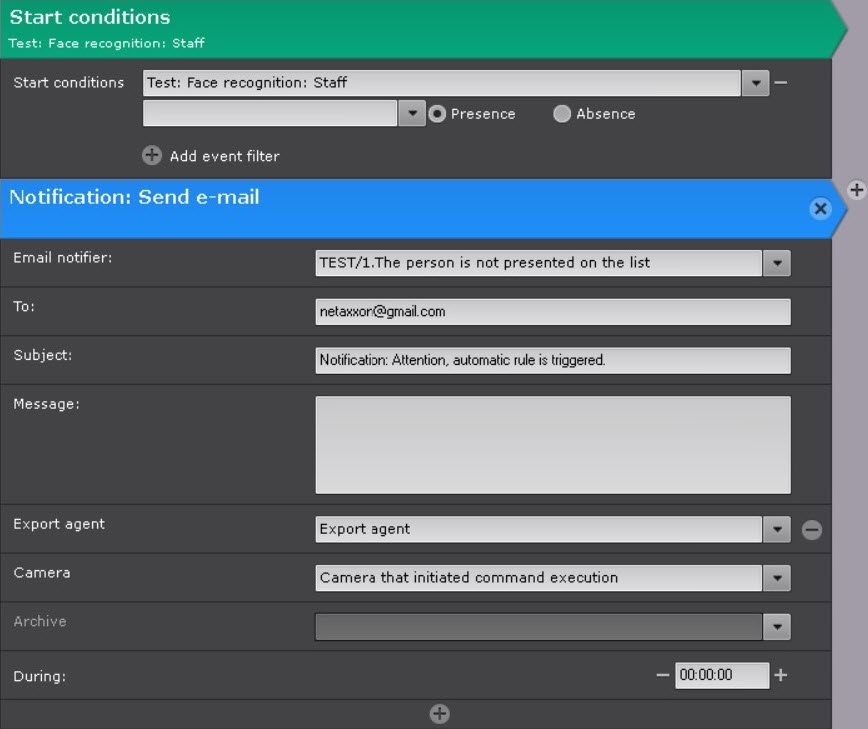Decrease the During time value
868x729 pixels.
[x=662, y=676]
